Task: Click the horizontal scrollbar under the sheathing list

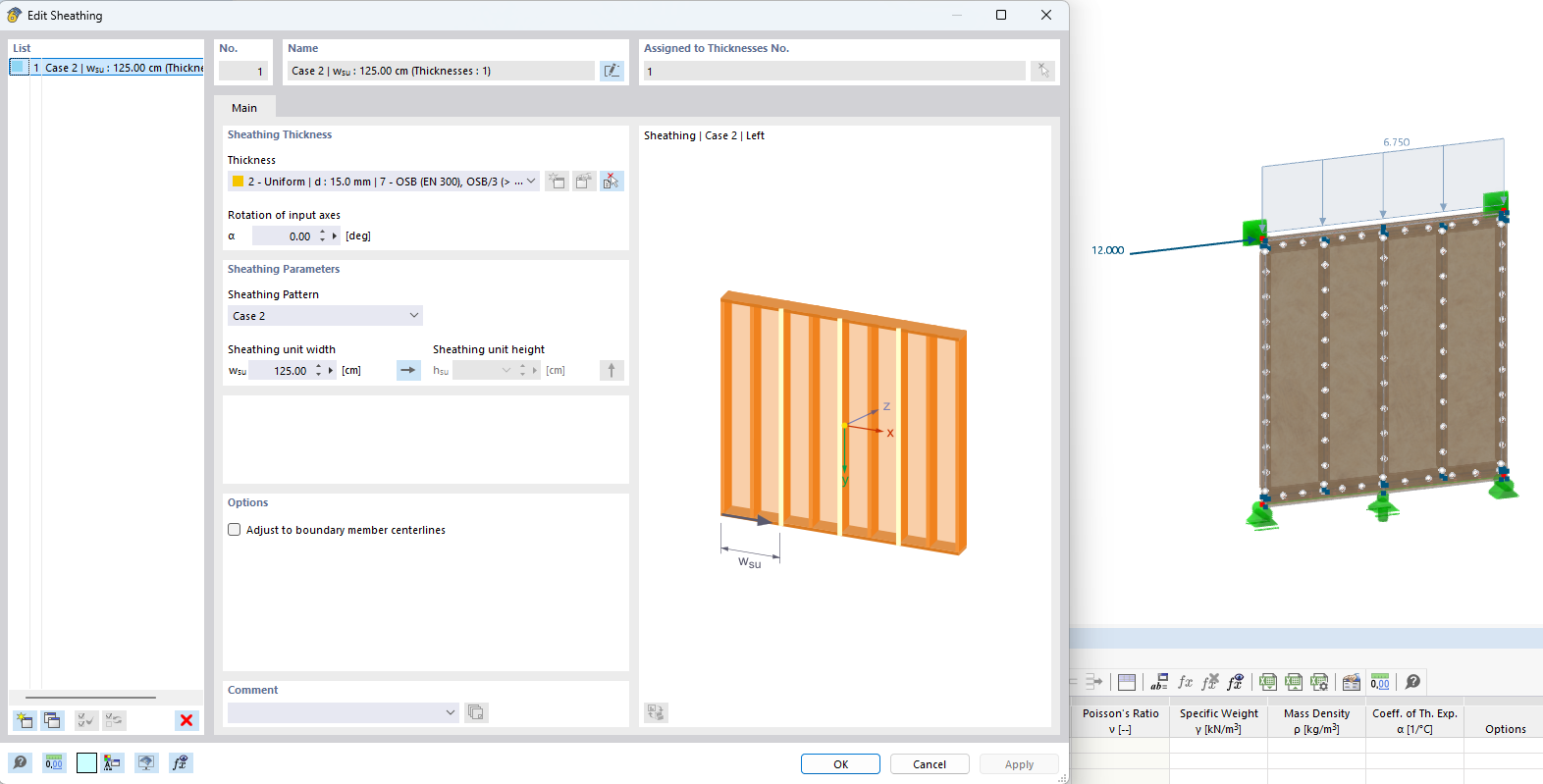Action: [90, 698]
